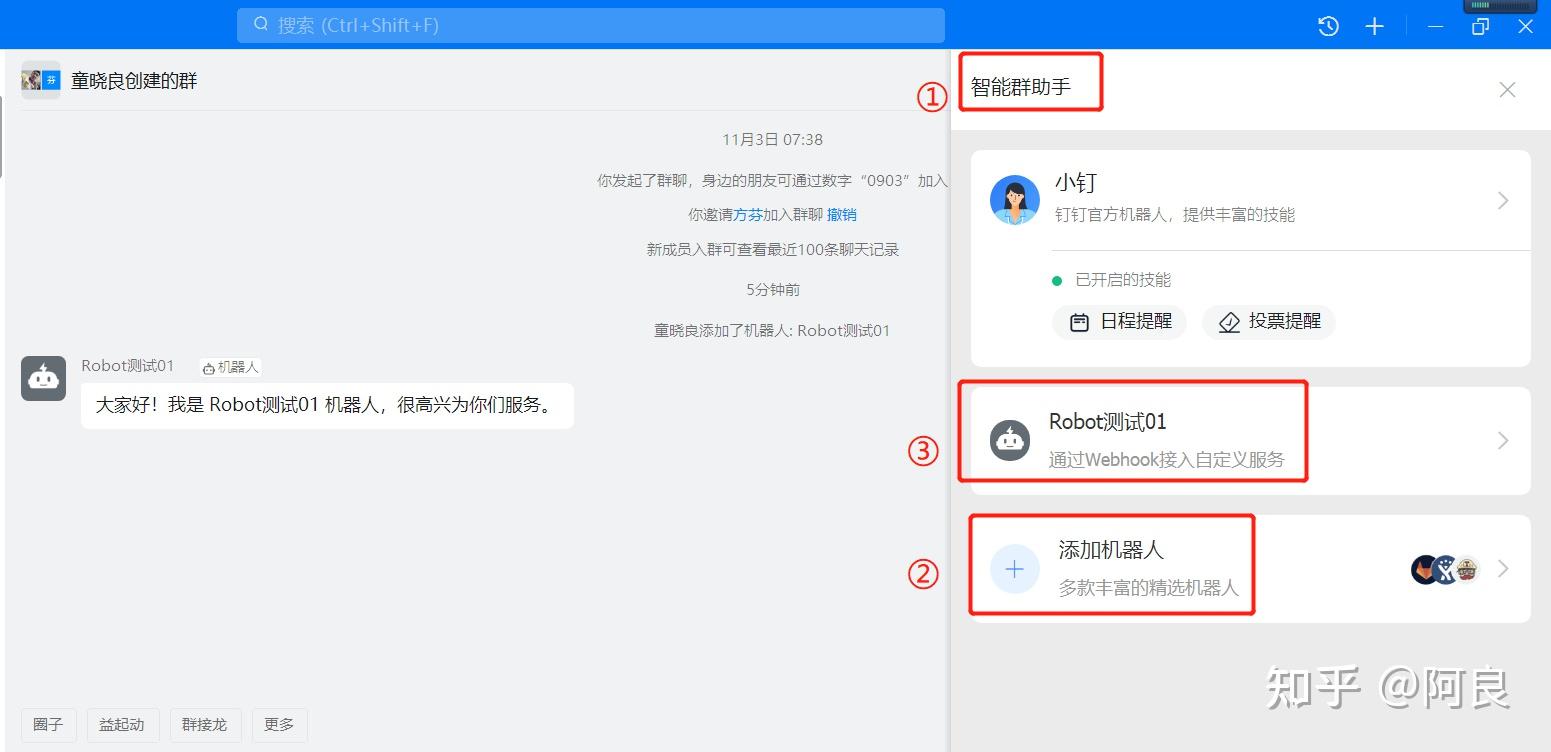Open the 群接龙 shortcut button
The height and width of the screenshot is (752, 1551).
[205, 725]
